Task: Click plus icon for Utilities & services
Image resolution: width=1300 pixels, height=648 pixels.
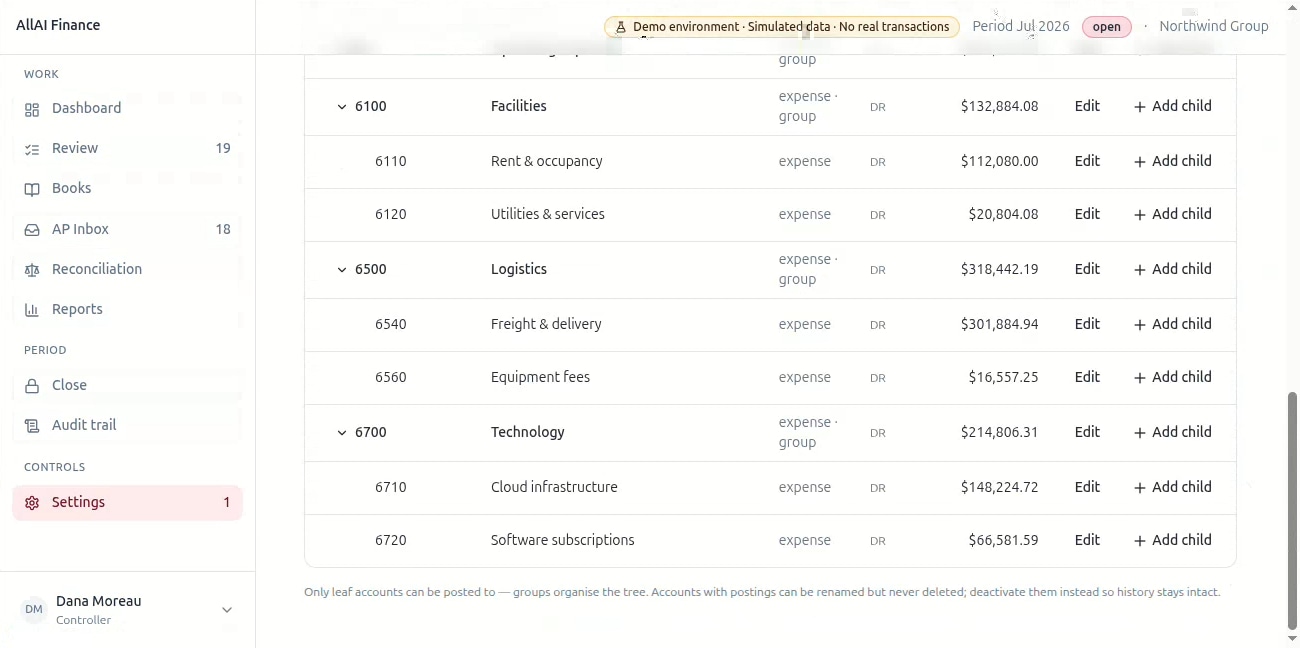Action: tap(1139, 214)
